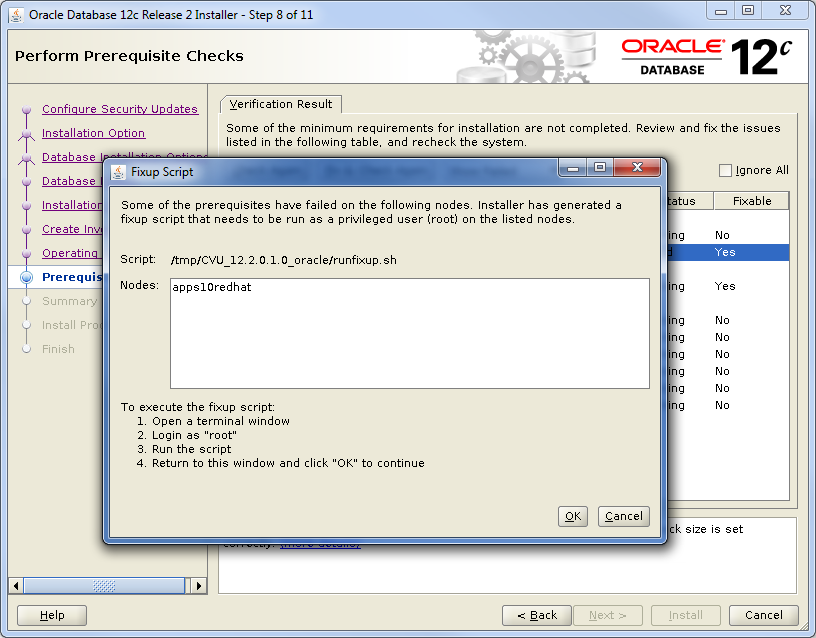
Task: Minimize the Oracle installer window
Action: [x=721, y=11]
